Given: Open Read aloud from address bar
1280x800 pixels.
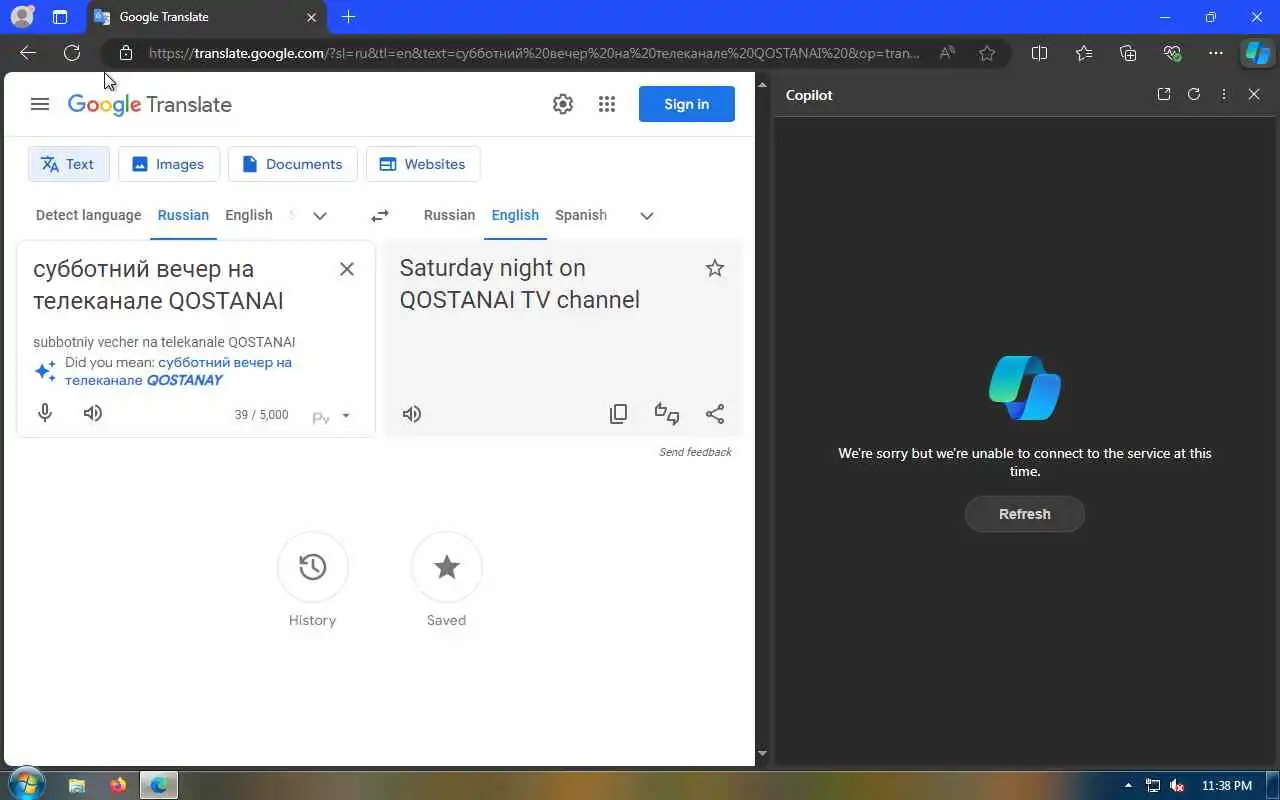Looking at the screenshot, I should 947,53.
